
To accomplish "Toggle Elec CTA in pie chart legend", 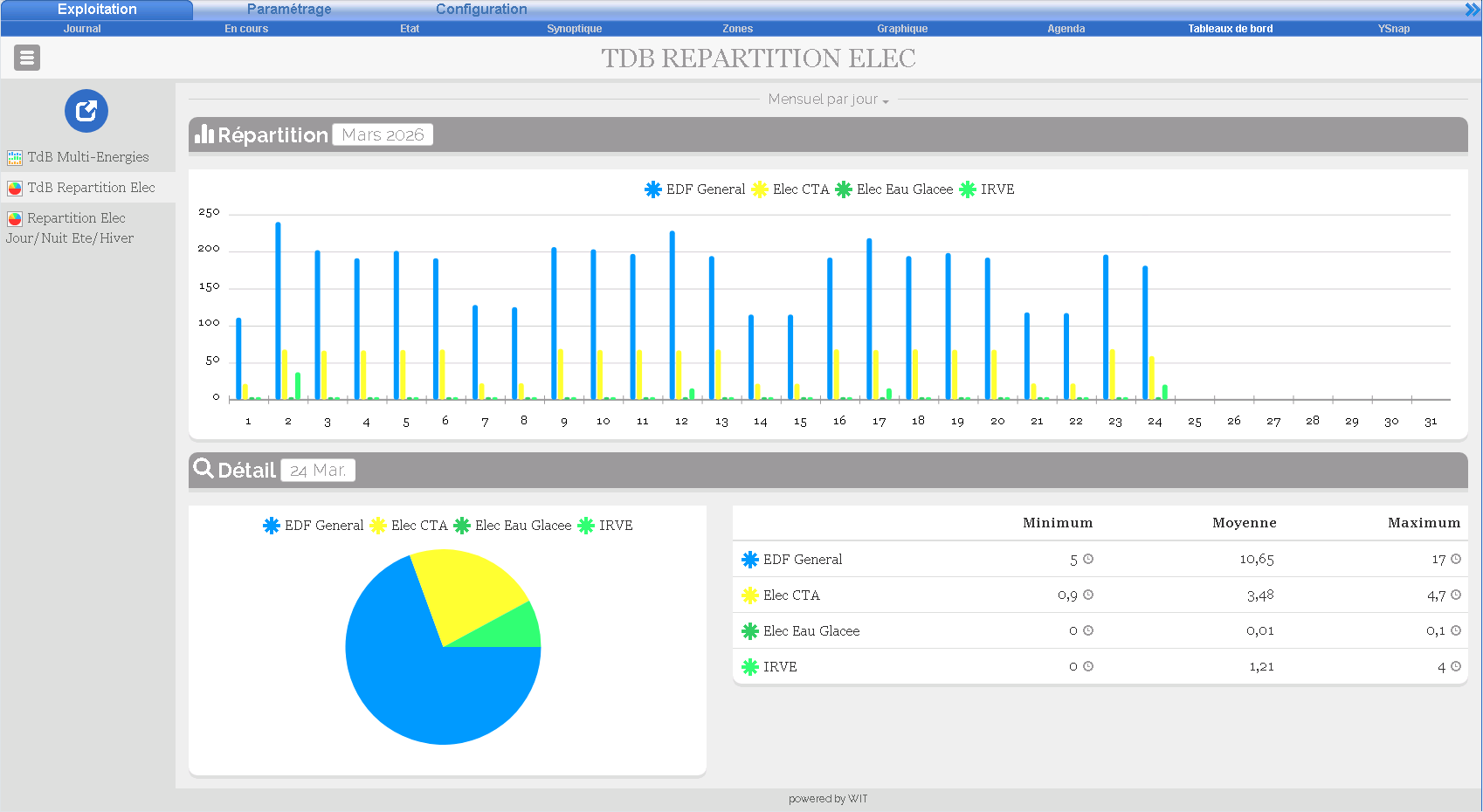I will [409, 526].
